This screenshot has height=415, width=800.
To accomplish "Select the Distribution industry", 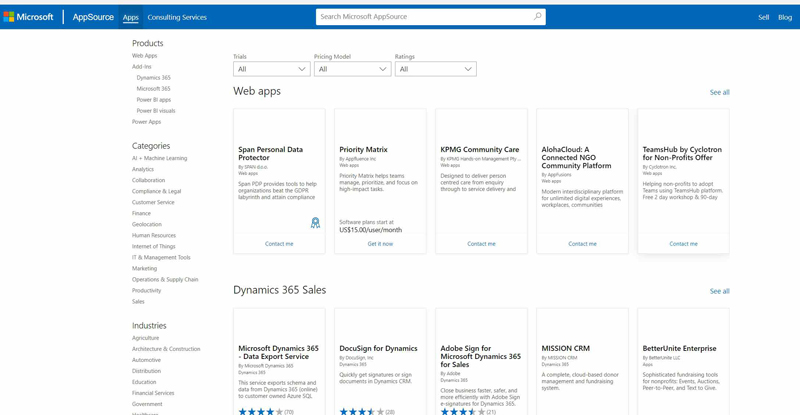I will click(146, 371).
